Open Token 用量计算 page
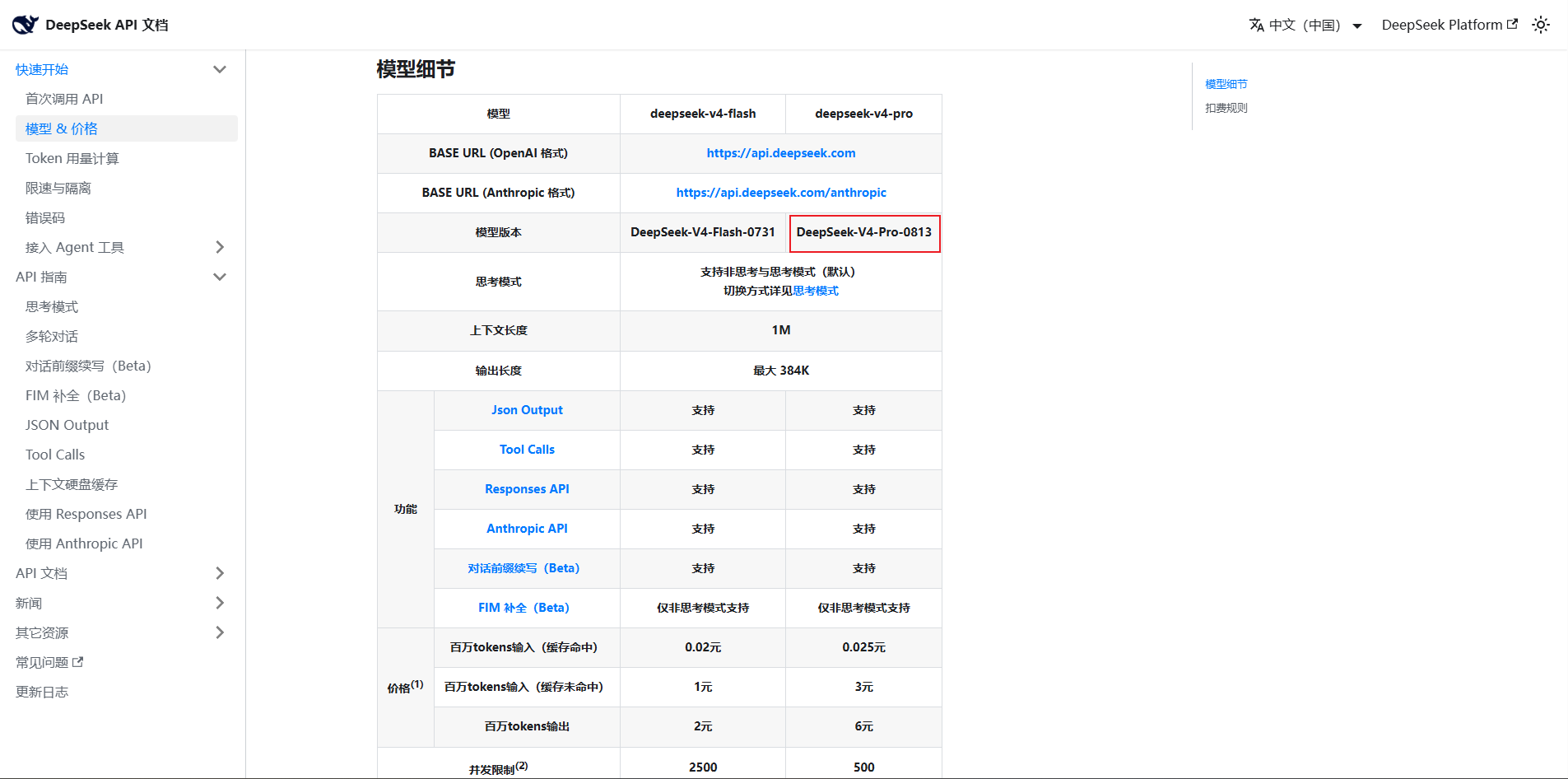This screenshot has height=779, width=1568. click(72, 158)
